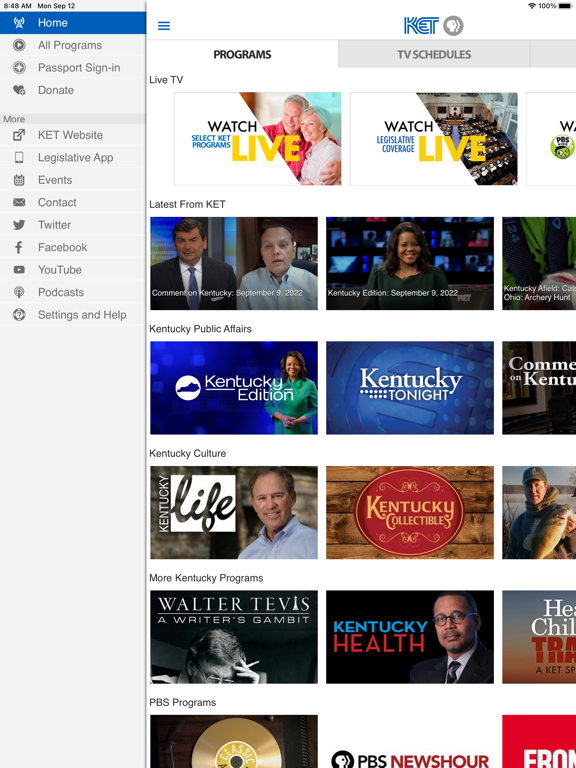Tap the Kentucky Public Affairs heading
The width and height of the screenshot is (576, 768).
[200, 329]
